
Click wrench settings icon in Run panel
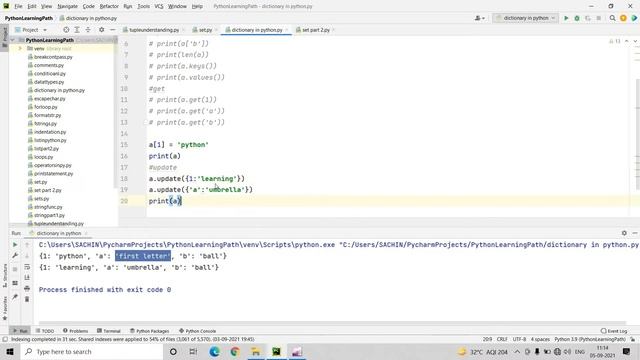point(15,256)
